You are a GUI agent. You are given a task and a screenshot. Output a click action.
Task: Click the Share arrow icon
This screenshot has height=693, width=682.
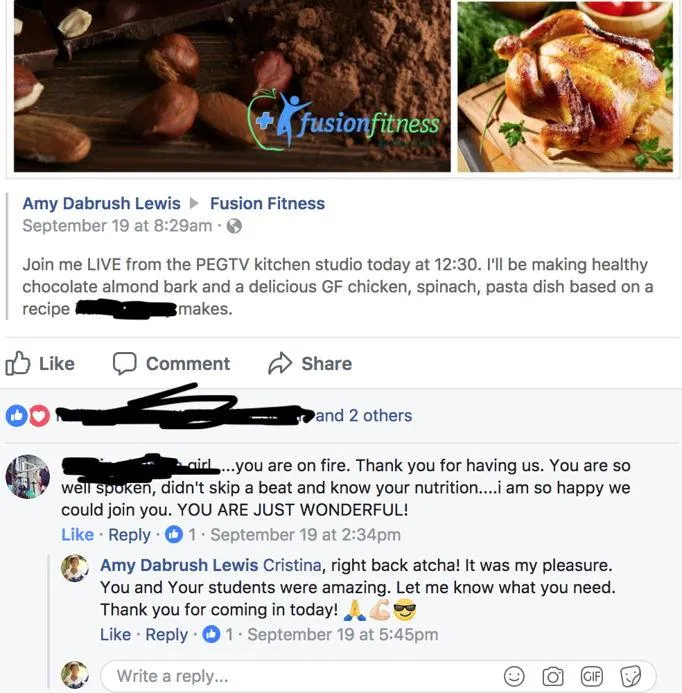coord(280,363)
